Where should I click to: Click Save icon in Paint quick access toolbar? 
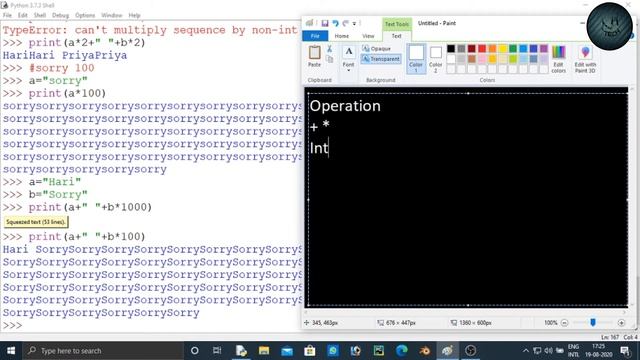coord(324,24)
